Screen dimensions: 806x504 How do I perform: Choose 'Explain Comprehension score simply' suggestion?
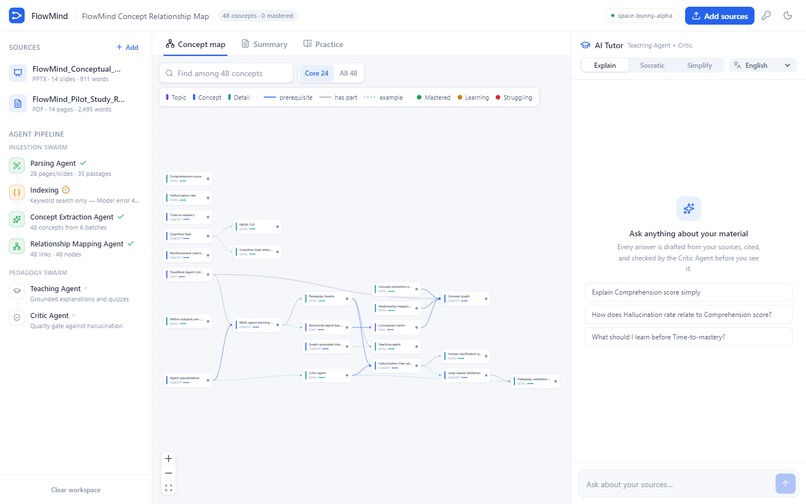pyautogui.click(x=688, y=292)
